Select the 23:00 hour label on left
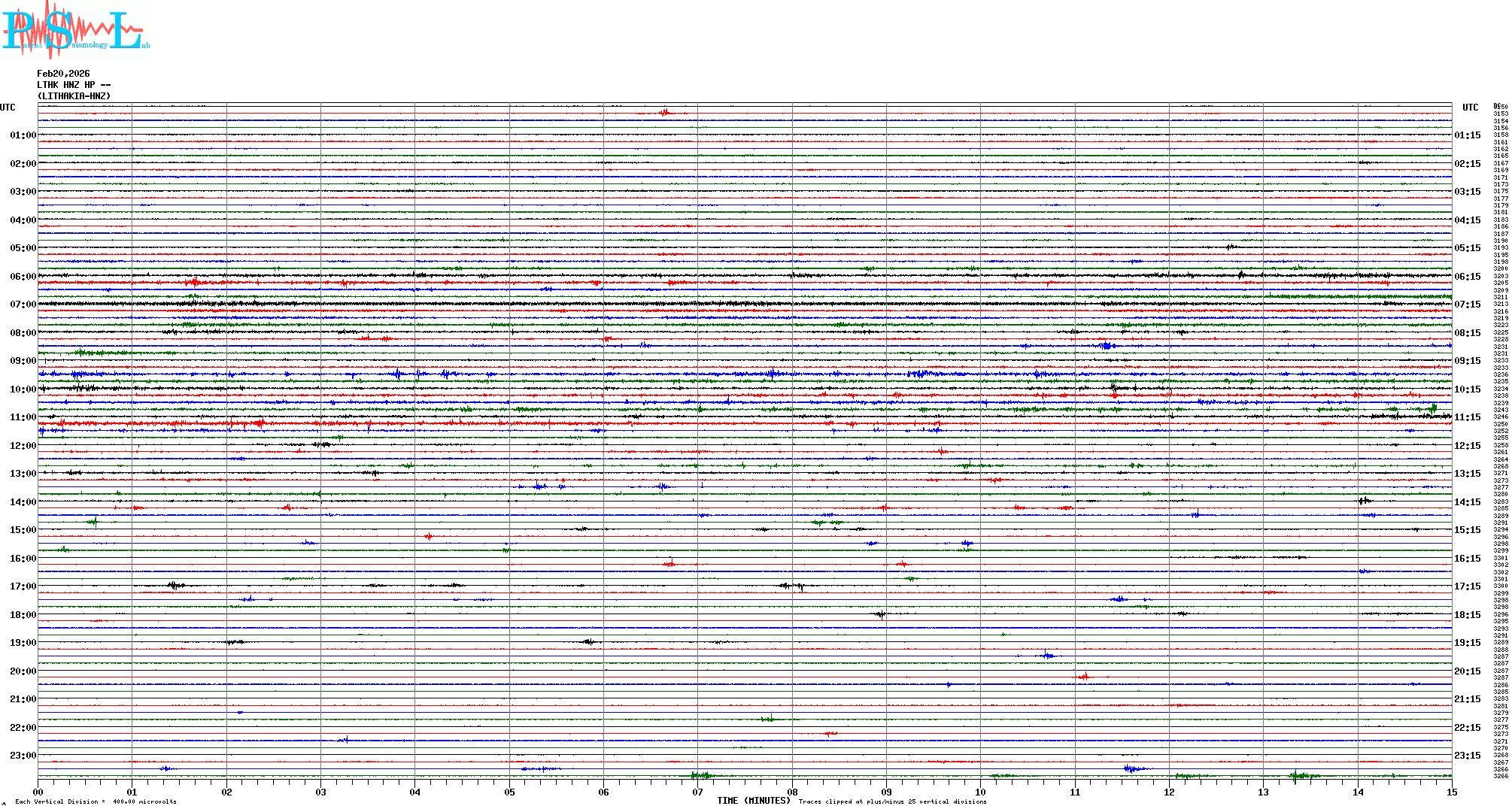1512x812 pixels. point(23,756)
